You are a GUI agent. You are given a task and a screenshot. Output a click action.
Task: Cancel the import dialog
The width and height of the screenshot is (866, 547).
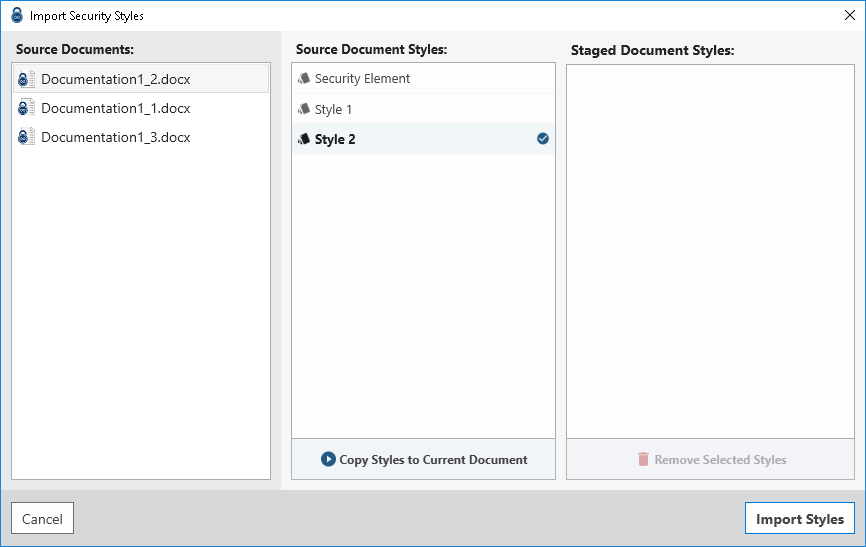coord(42,518)
